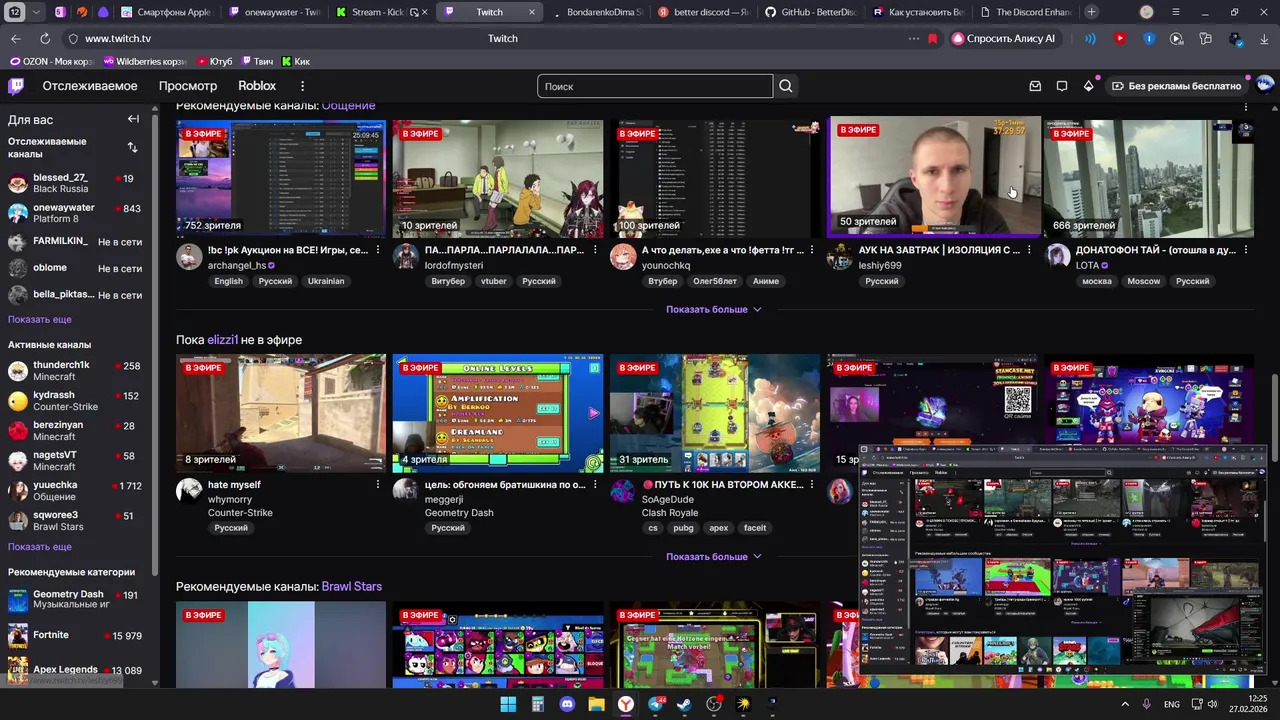1280x720 pixels.
Task: Open the Отслеживаемое navigation item
Action: tap(90, 86)
